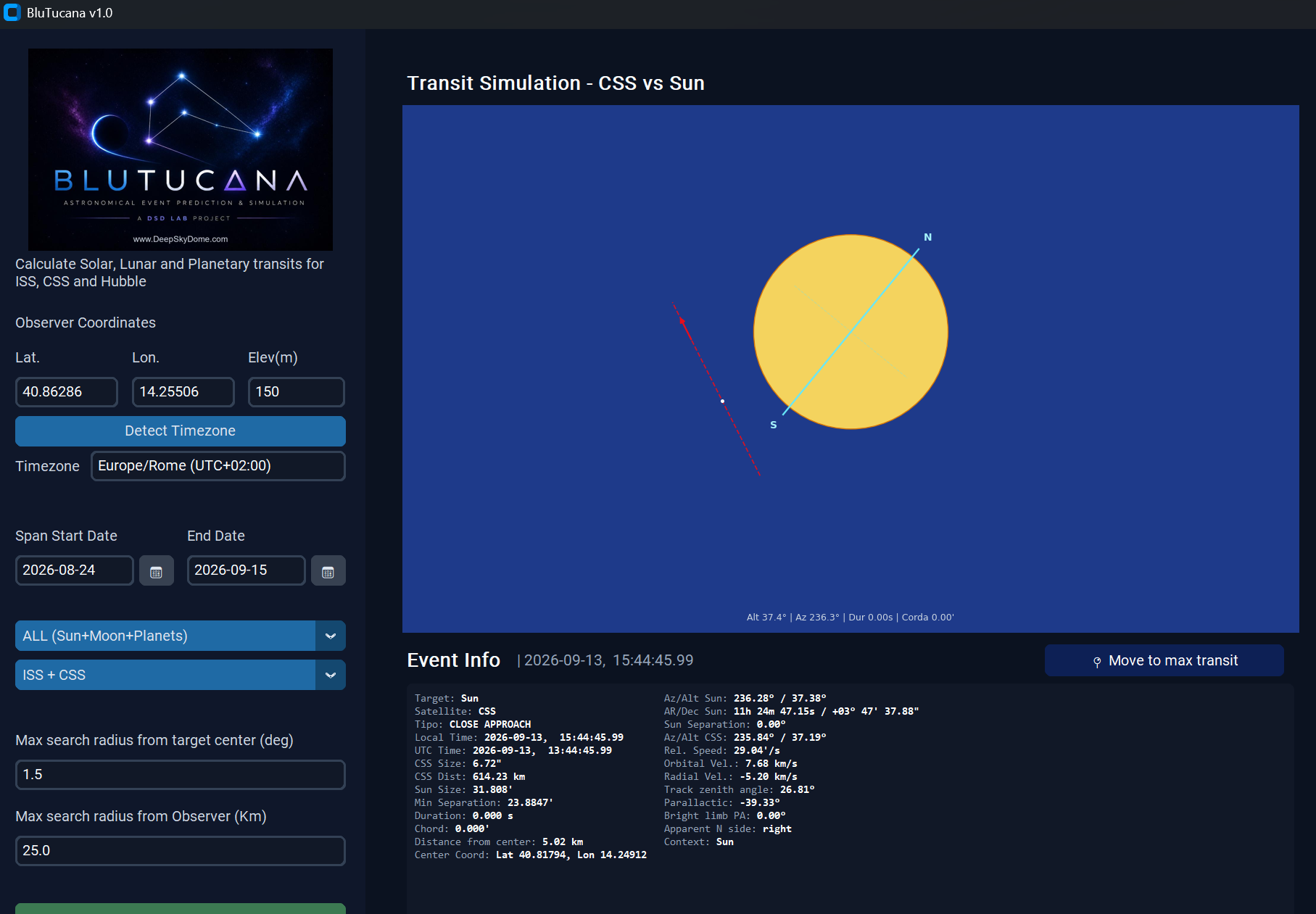The width and height of the screenshot is (1316, 914).
Task: Click the 'Distance from center: 5.02 km' line
Action: click(x=499, y=842)
